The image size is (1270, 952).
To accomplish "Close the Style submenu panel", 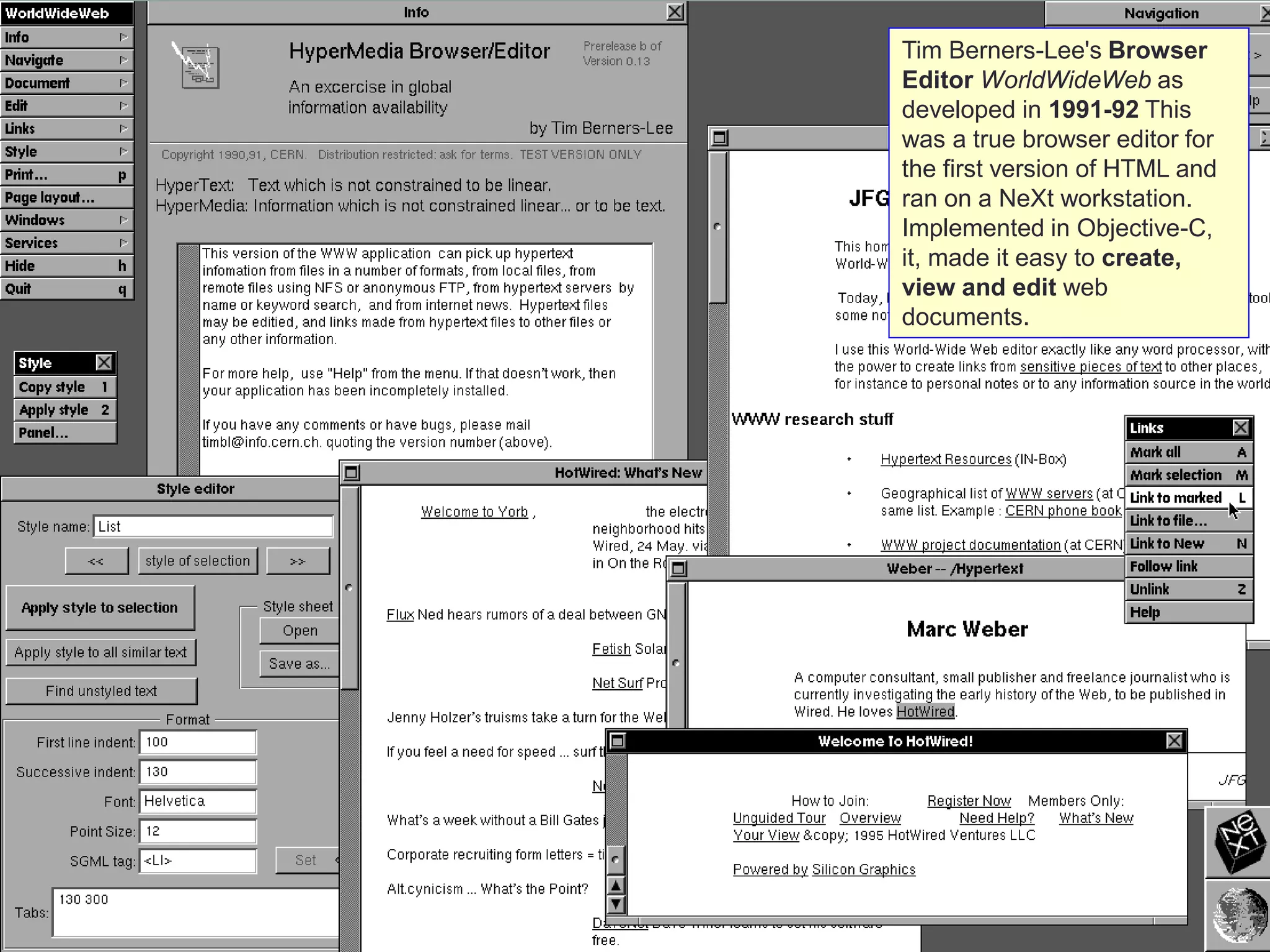I will [x=104, y=363].
